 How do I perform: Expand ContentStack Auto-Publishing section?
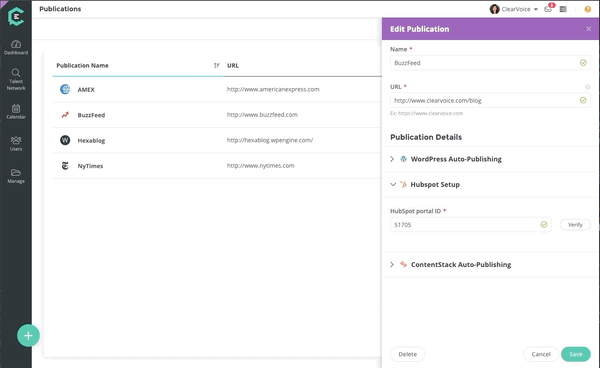point(392,264)
